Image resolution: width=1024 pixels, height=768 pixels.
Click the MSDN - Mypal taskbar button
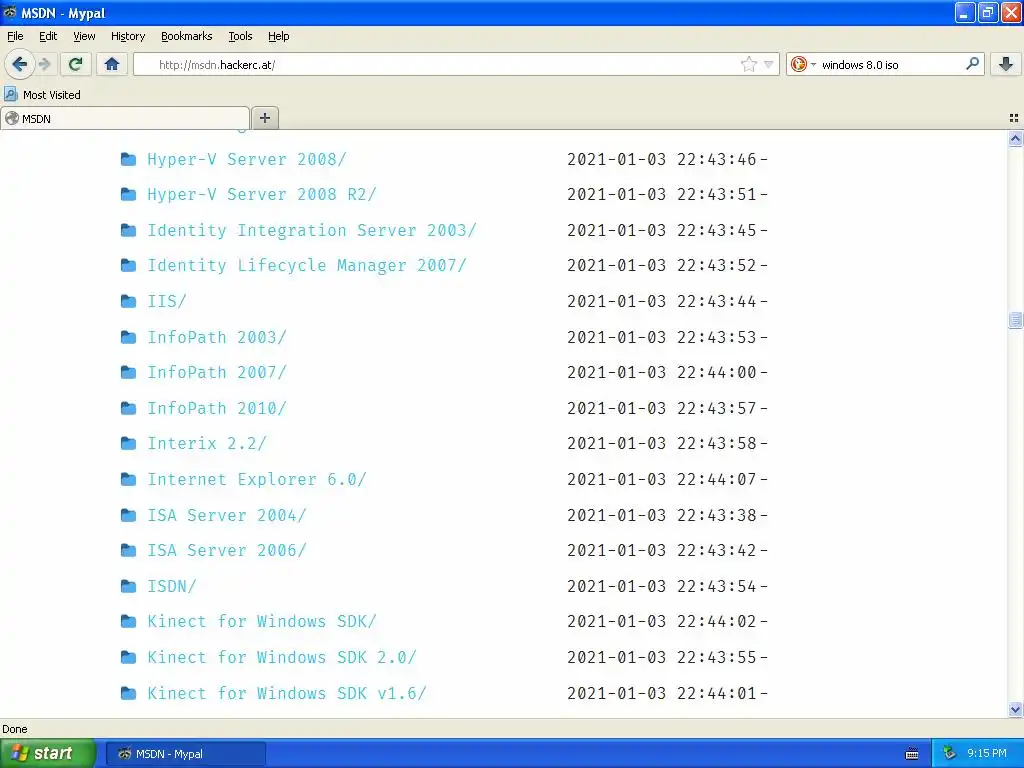pos(185,754)
